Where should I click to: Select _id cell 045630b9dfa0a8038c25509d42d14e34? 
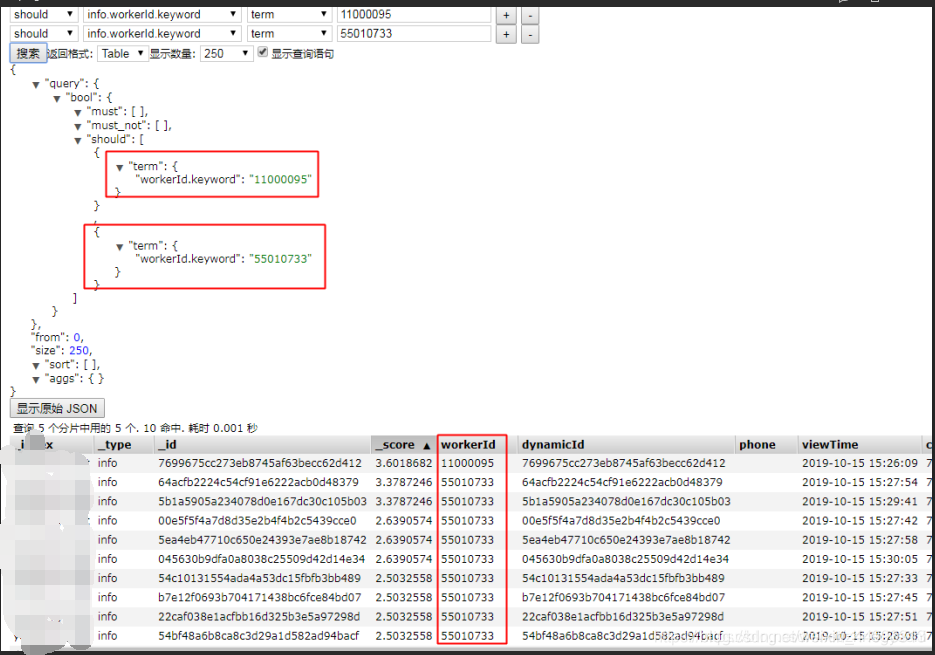261,559
